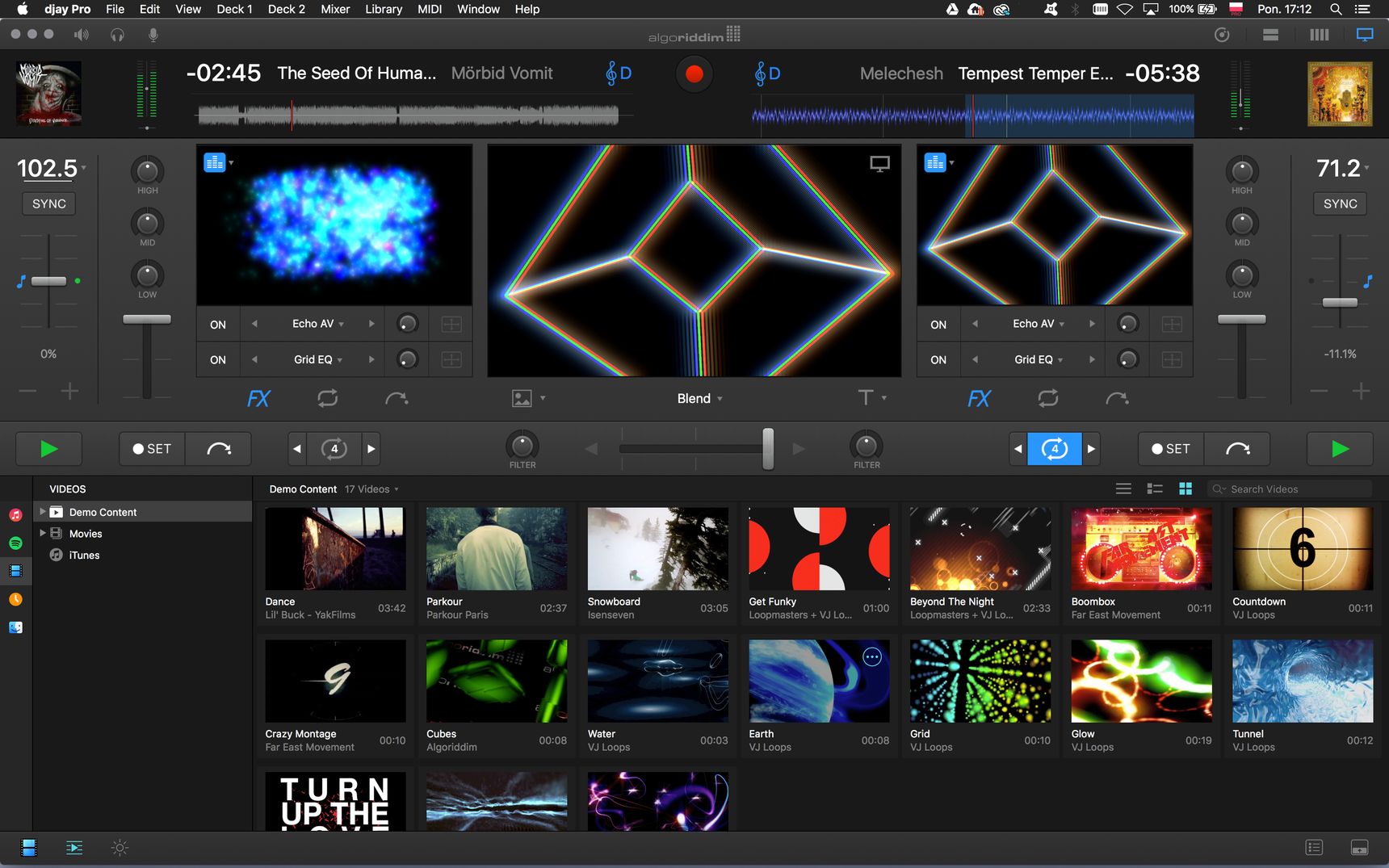Open the Mixer menu

tap(335, 9)
